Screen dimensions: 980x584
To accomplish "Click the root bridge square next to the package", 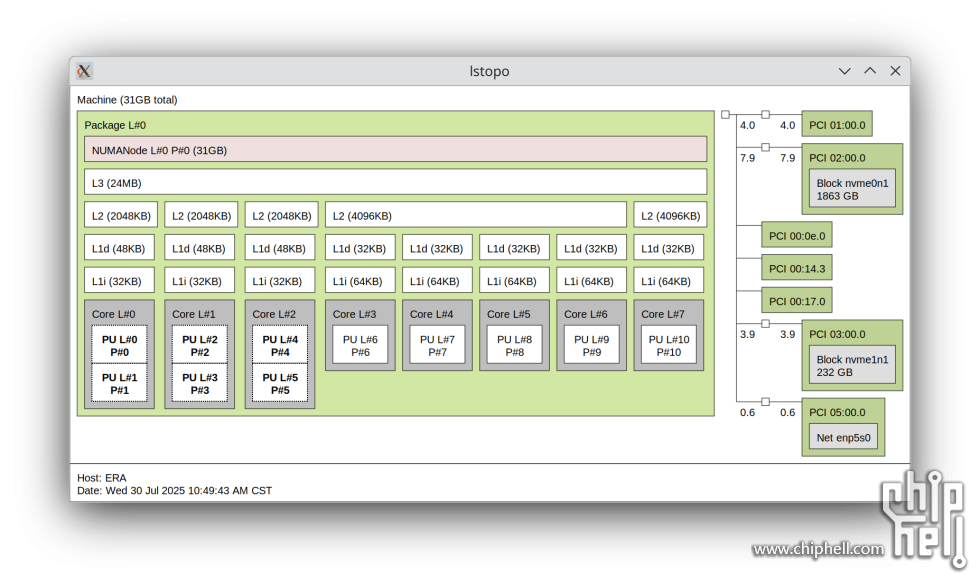I will 725,114.
